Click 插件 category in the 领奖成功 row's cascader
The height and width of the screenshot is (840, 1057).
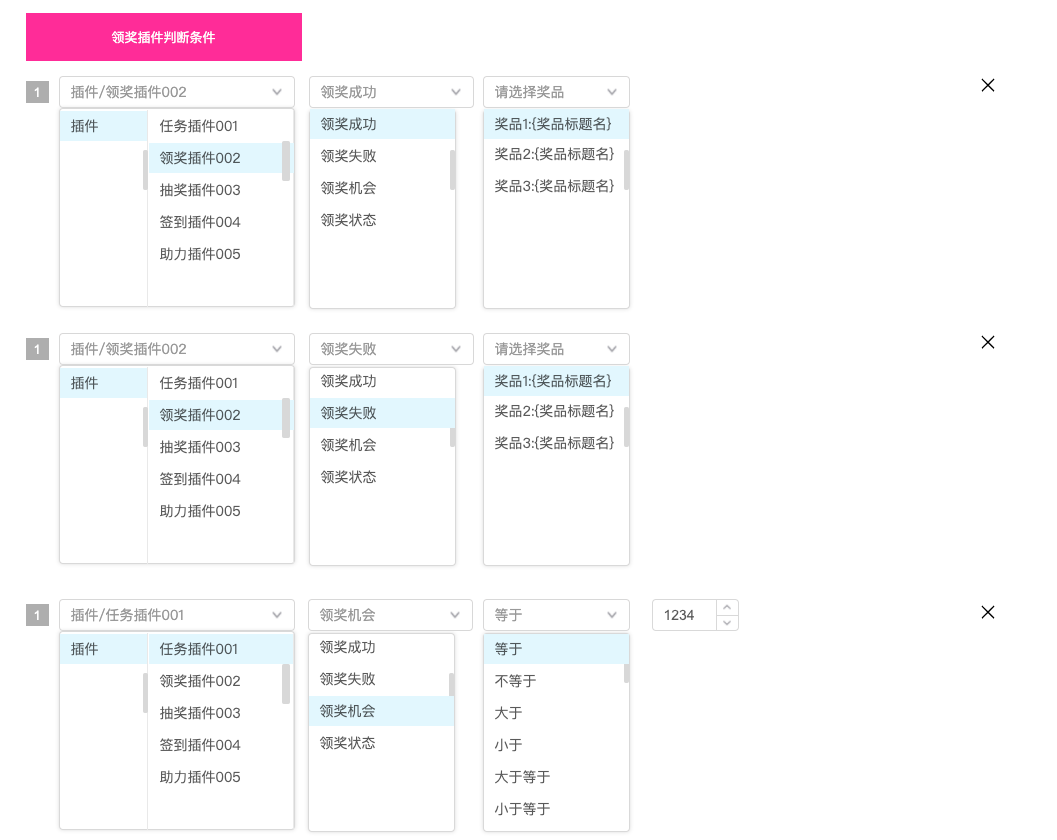click(103, 126)
